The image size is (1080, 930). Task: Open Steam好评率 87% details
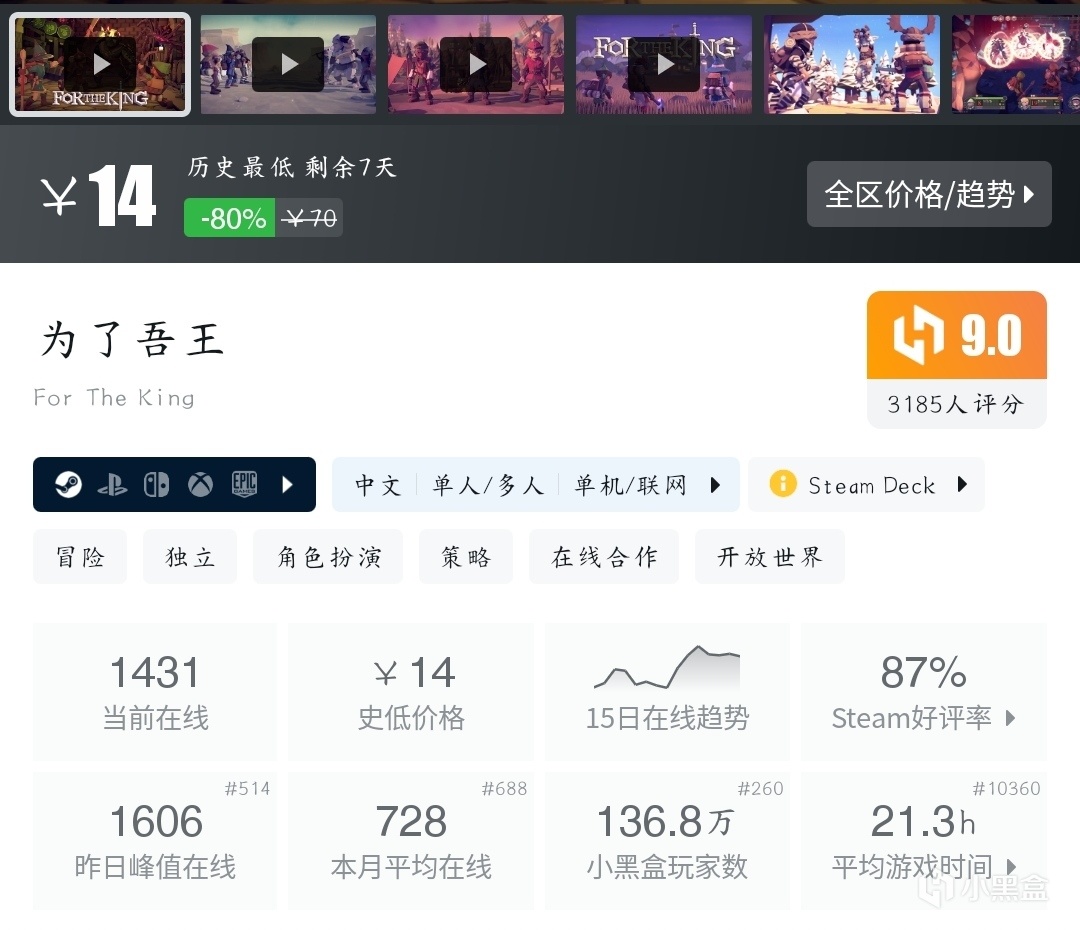click(924, 692)
